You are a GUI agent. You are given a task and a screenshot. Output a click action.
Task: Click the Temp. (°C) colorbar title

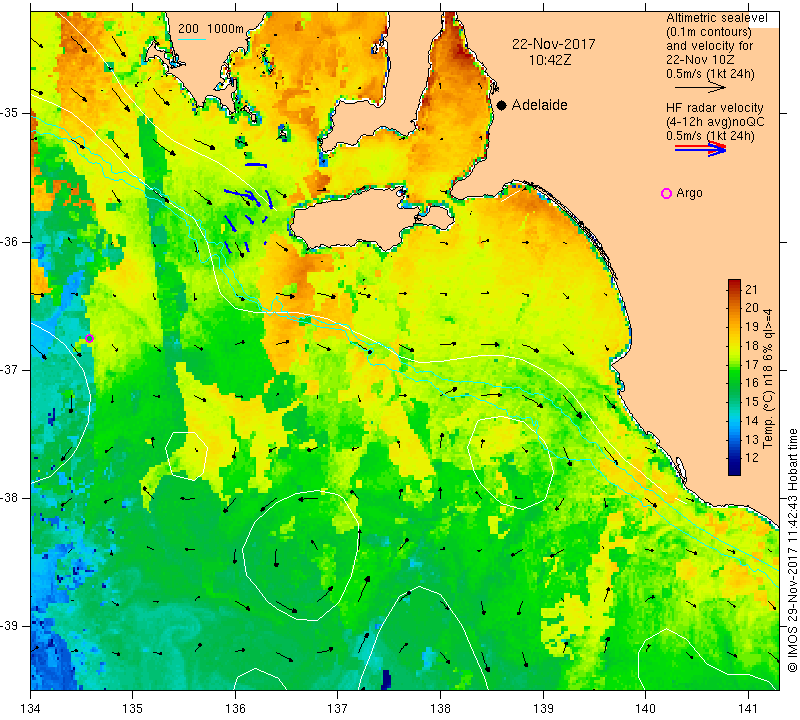[767, 378]
